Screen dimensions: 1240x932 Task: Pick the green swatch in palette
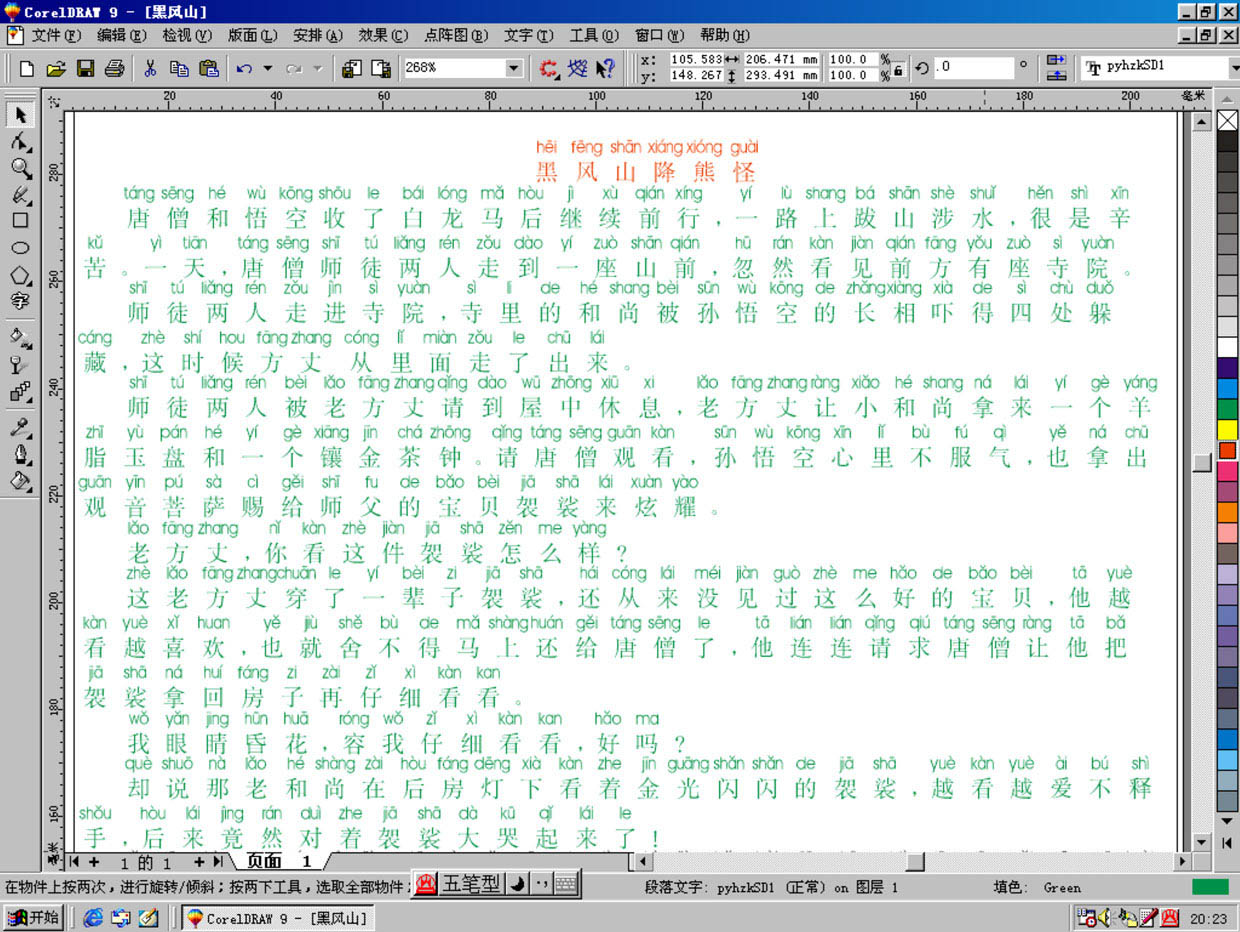(1227, 409)
